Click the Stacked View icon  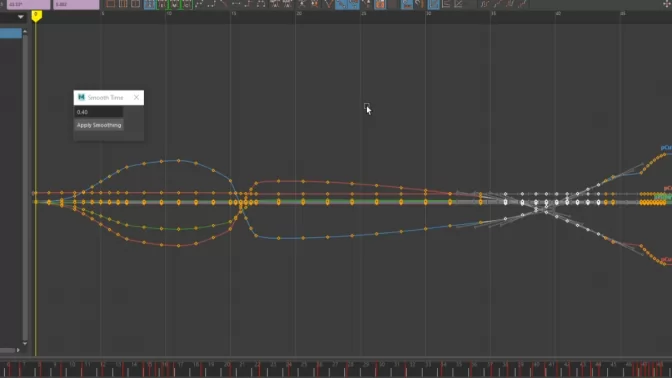point(446,4)
